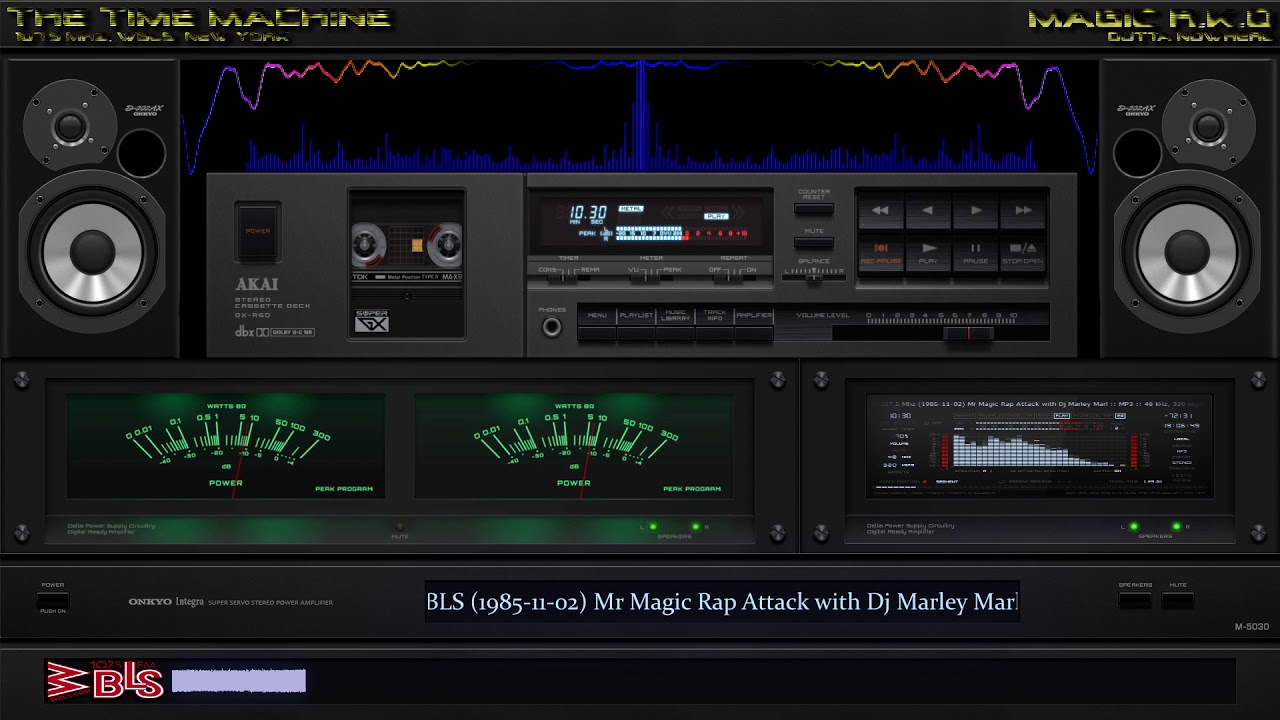This screenshot has width=1280, height=720.
Task: Click the STOP OPEN eject button
Action: [x=1023, y=252]
